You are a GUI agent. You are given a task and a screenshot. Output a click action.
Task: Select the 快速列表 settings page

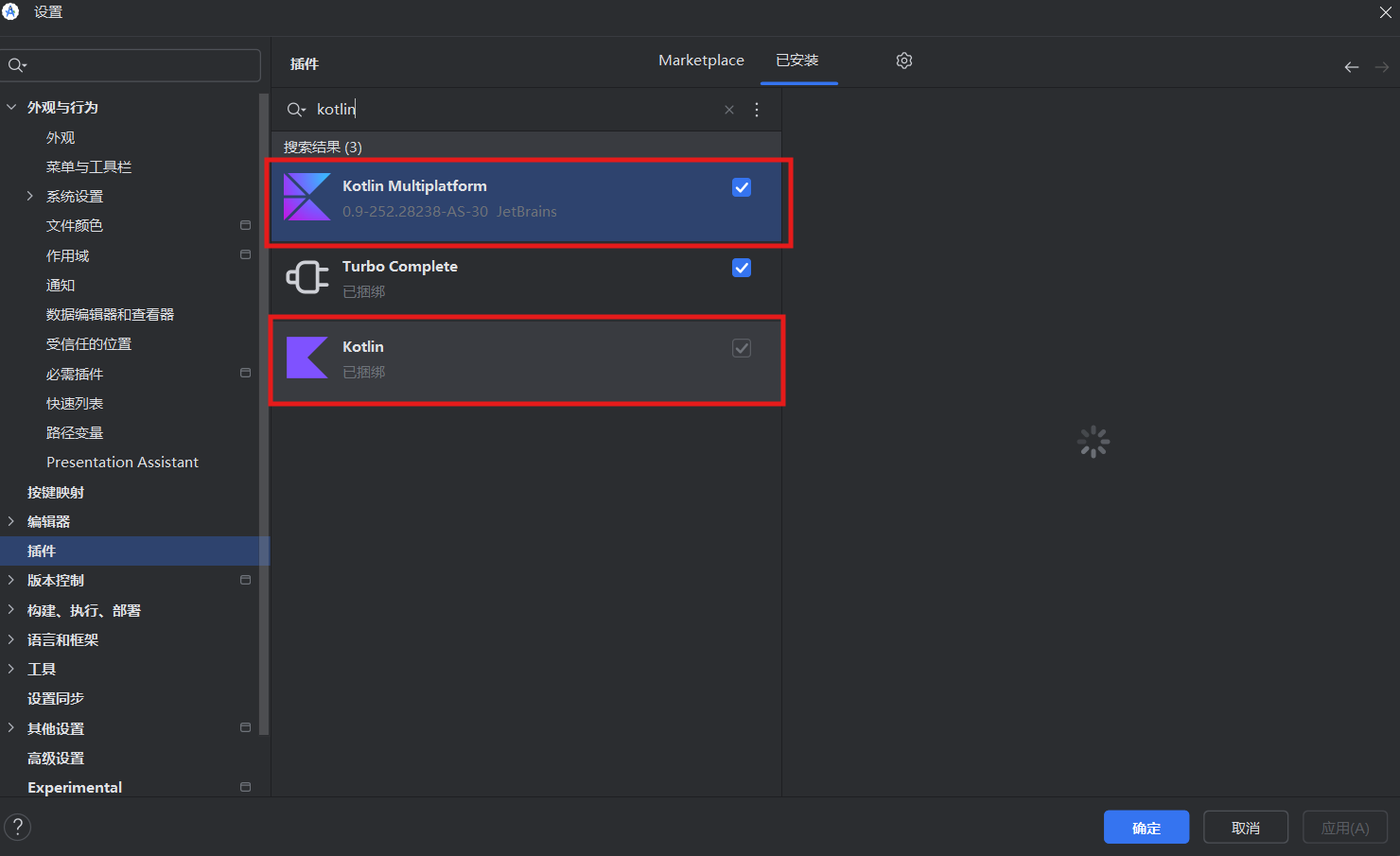(x=75, y=403)
